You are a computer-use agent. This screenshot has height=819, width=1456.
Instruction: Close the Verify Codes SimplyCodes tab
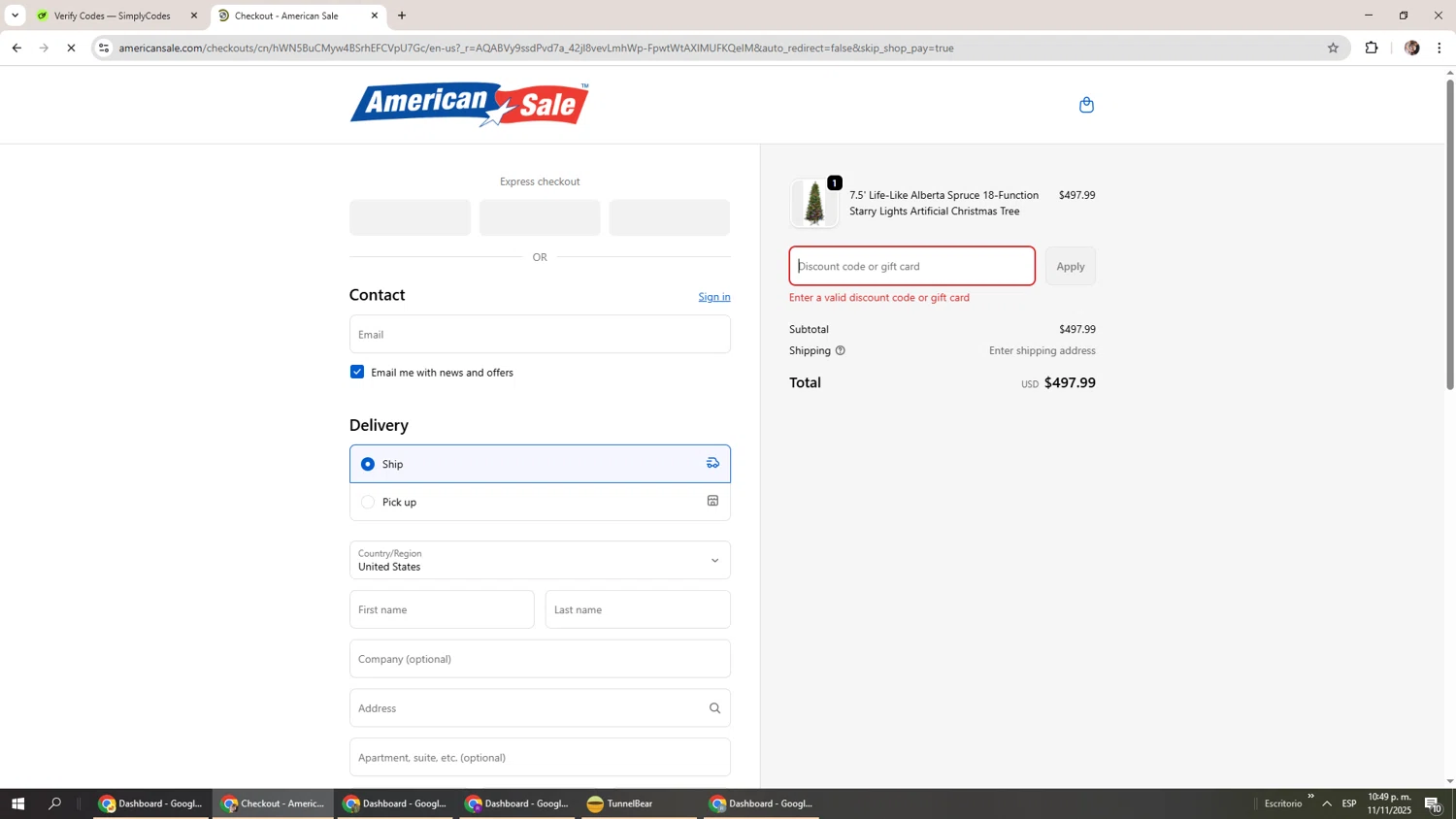click(194, 16)
